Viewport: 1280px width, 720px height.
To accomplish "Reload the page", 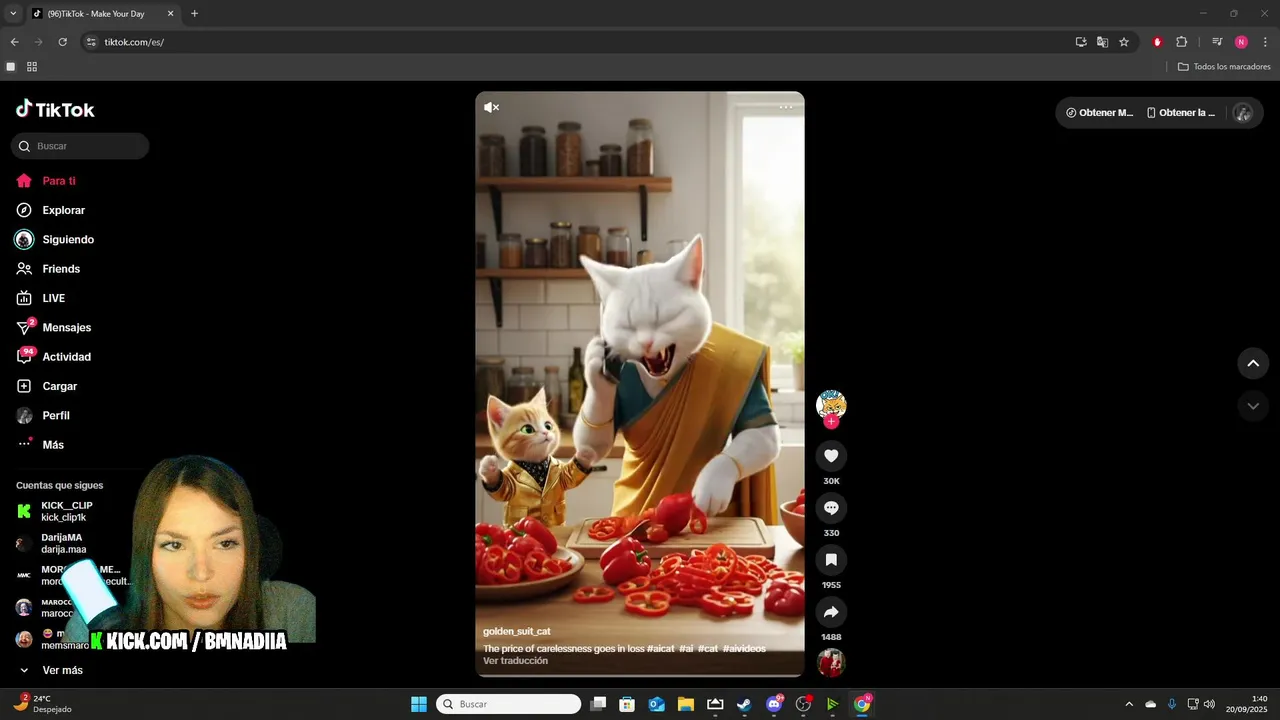I will (62, 42).
